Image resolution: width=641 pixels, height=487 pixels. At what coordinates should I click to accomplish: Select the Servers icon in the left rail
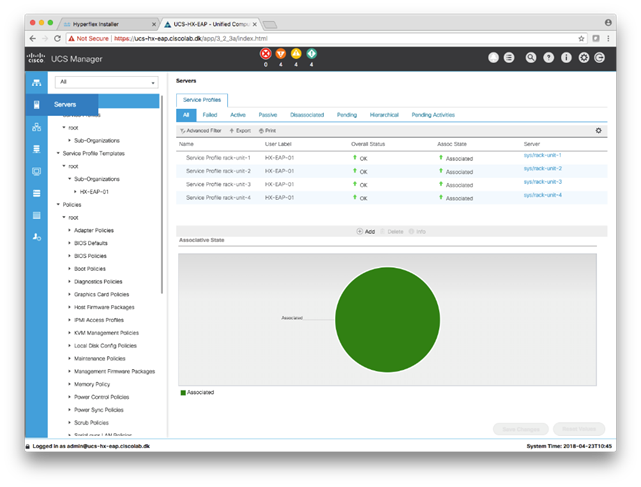point(36,105)
